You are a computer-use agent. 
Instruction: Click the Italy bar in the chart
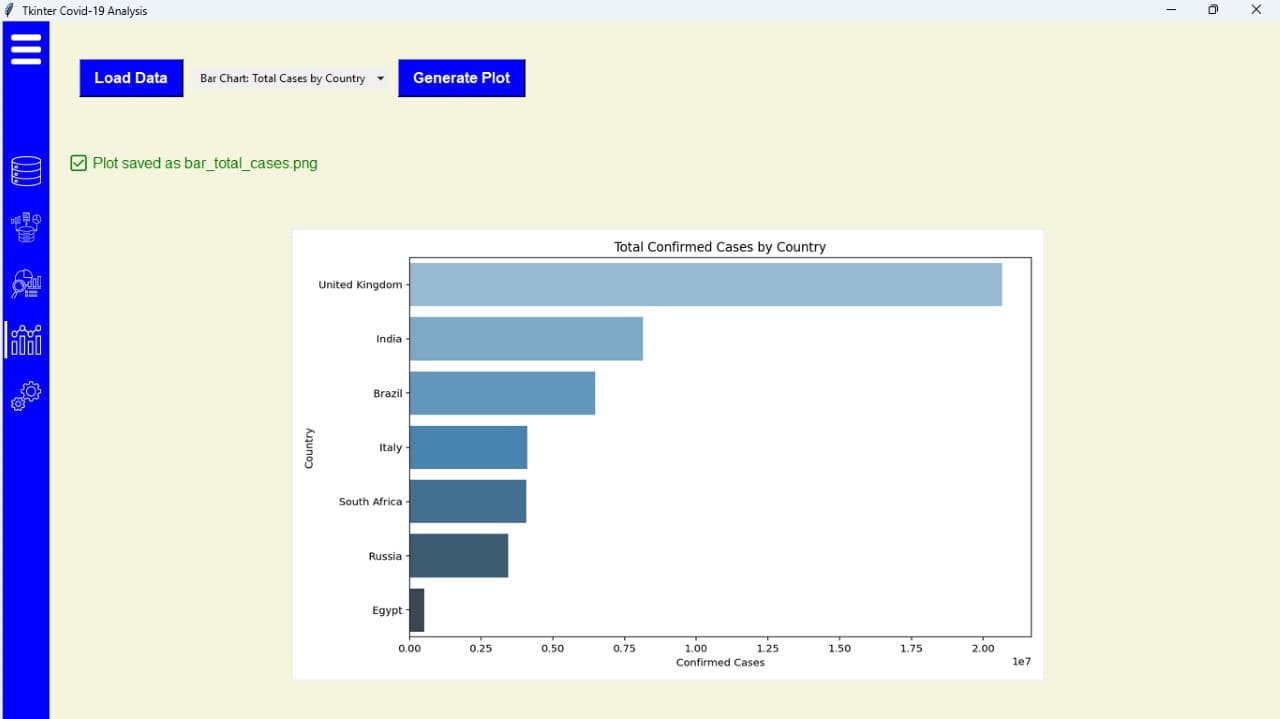pos(468,447)
